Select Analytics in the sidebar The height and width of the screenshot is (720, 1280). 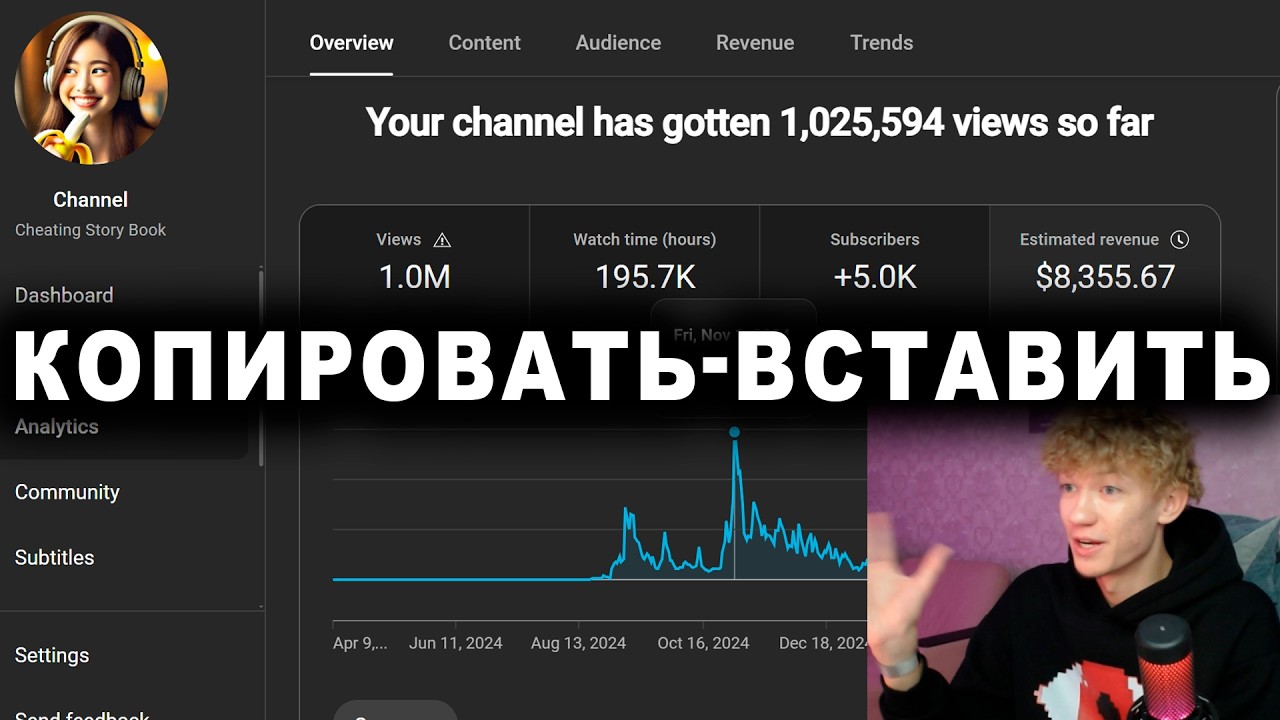click(x=57, y=426)
